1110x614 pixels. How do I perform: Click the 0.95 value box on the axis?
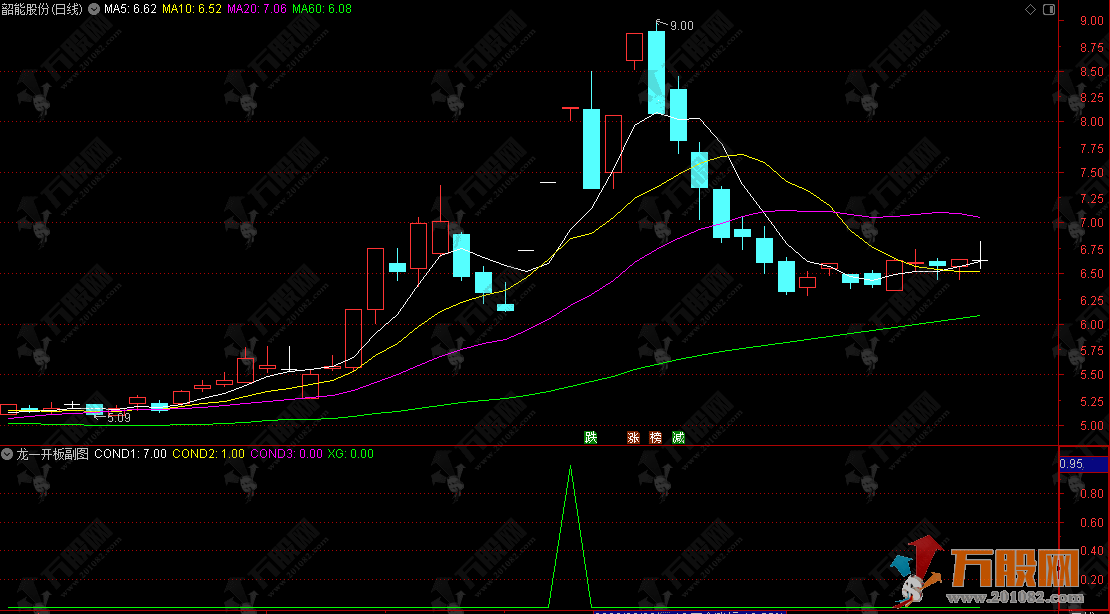[x=1072, y=464]
